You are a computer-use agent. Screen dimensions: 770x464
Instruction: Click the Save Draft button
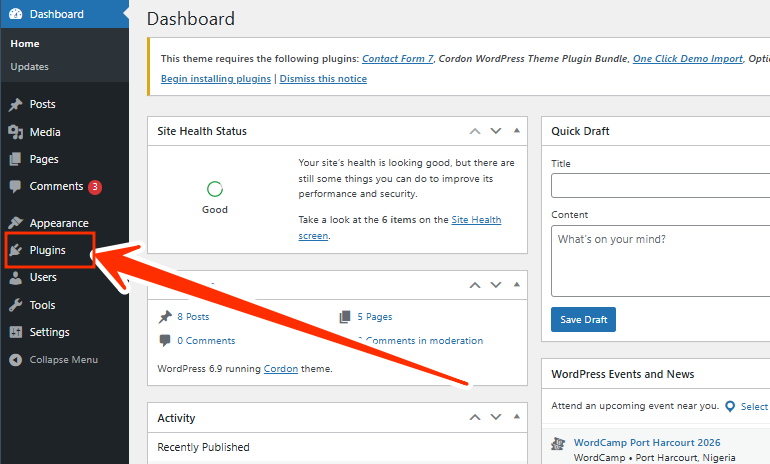click(583, 320)
